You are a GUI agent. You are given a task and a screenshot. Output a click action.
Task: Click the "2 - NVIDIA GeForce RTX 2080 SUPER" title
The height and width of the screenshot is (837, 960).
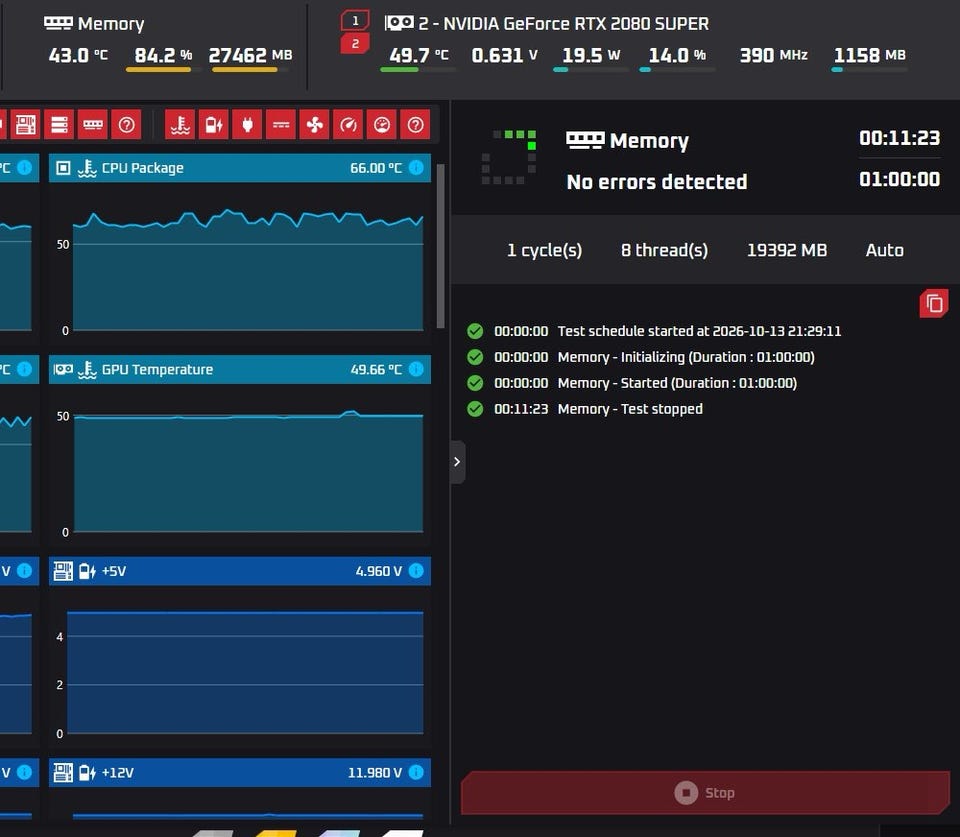tap(563, 23)
